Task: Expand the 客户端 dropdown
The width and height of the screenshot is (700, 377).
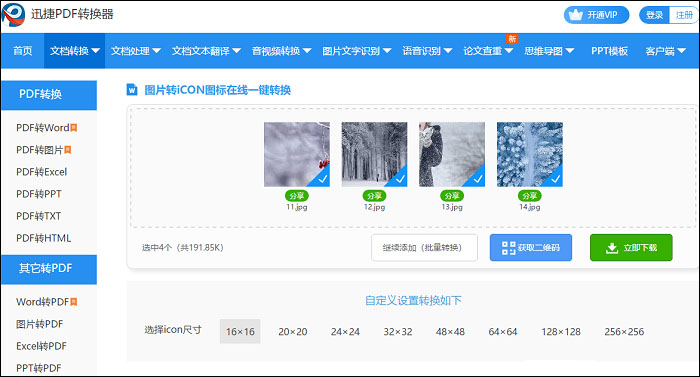Action: point(665,51)
